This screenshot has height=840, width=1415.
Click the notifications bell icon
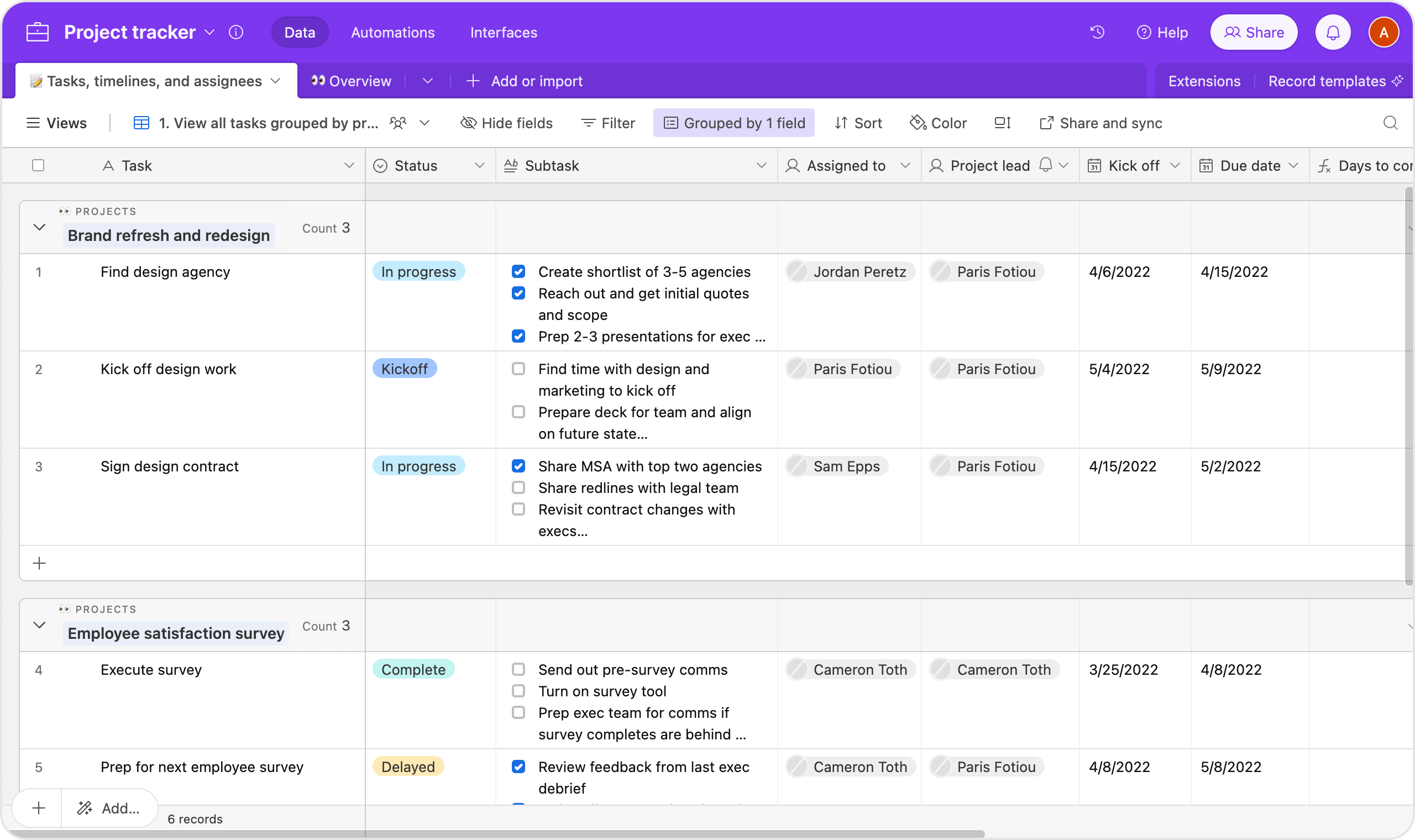1332,32
